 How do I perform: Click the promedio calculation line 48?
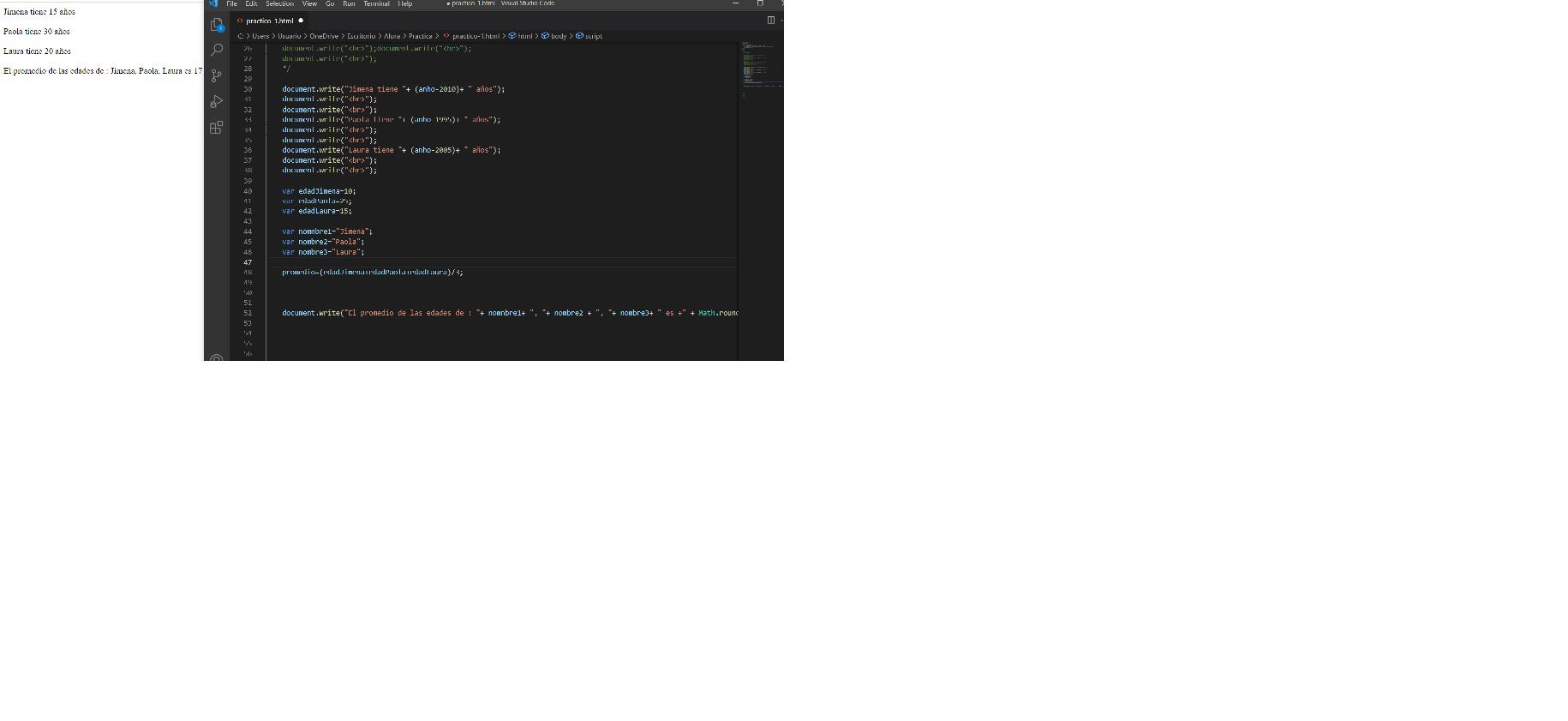tap(373, 272)
